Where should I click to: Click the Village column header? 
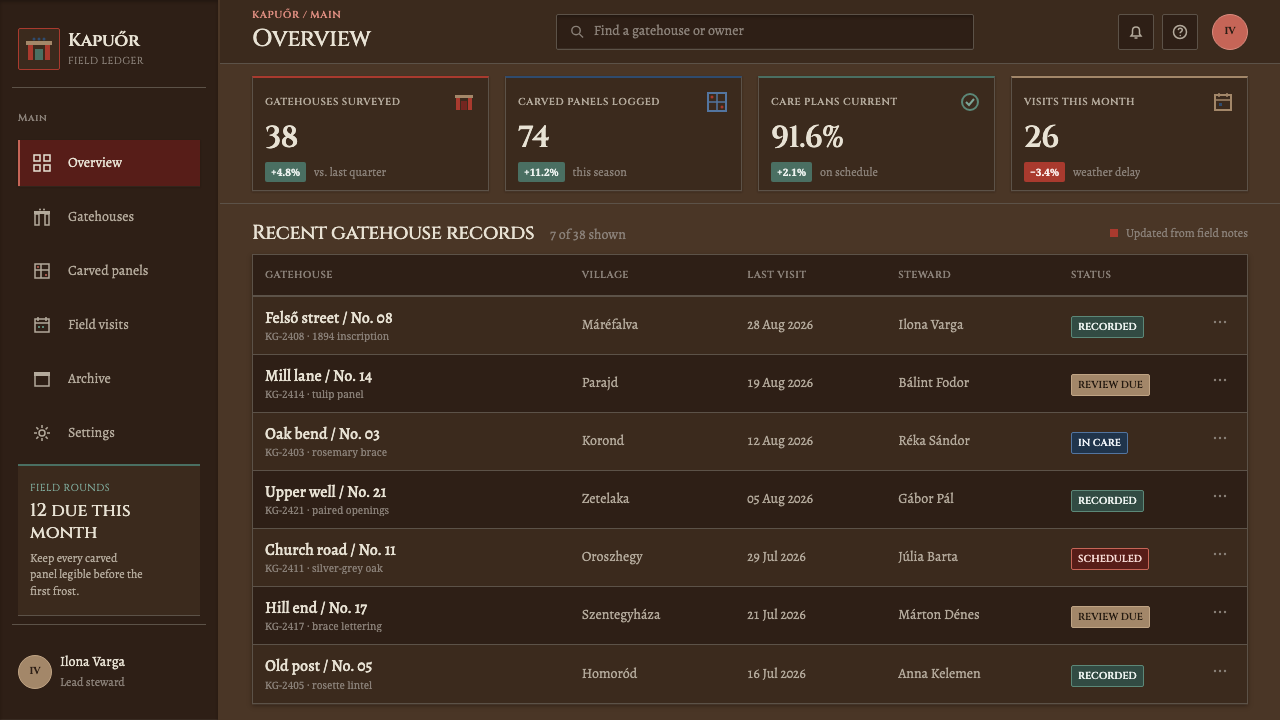pyautogui.click(x=605, y=275)
